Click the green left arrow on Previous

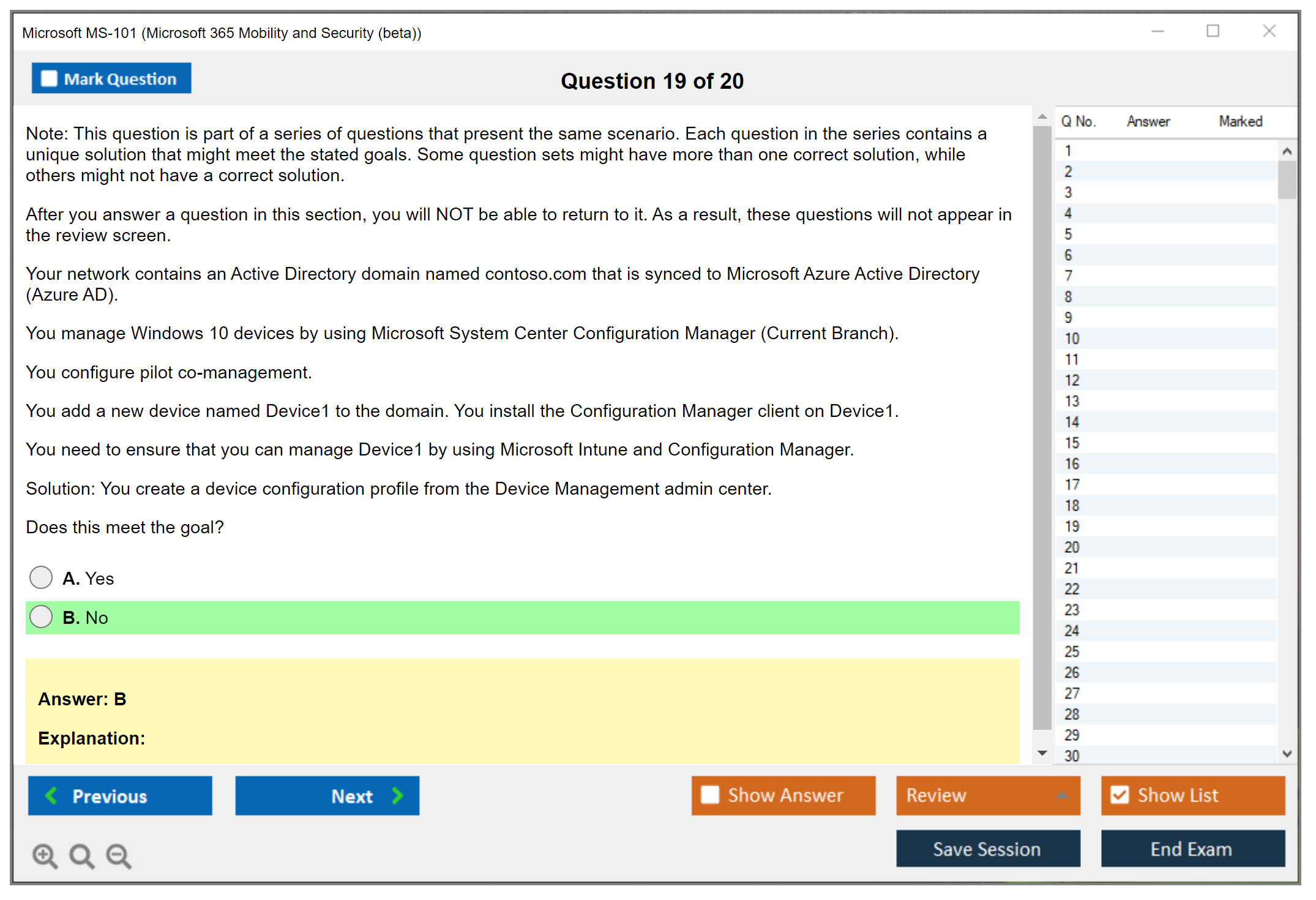[x=51, y=795]
